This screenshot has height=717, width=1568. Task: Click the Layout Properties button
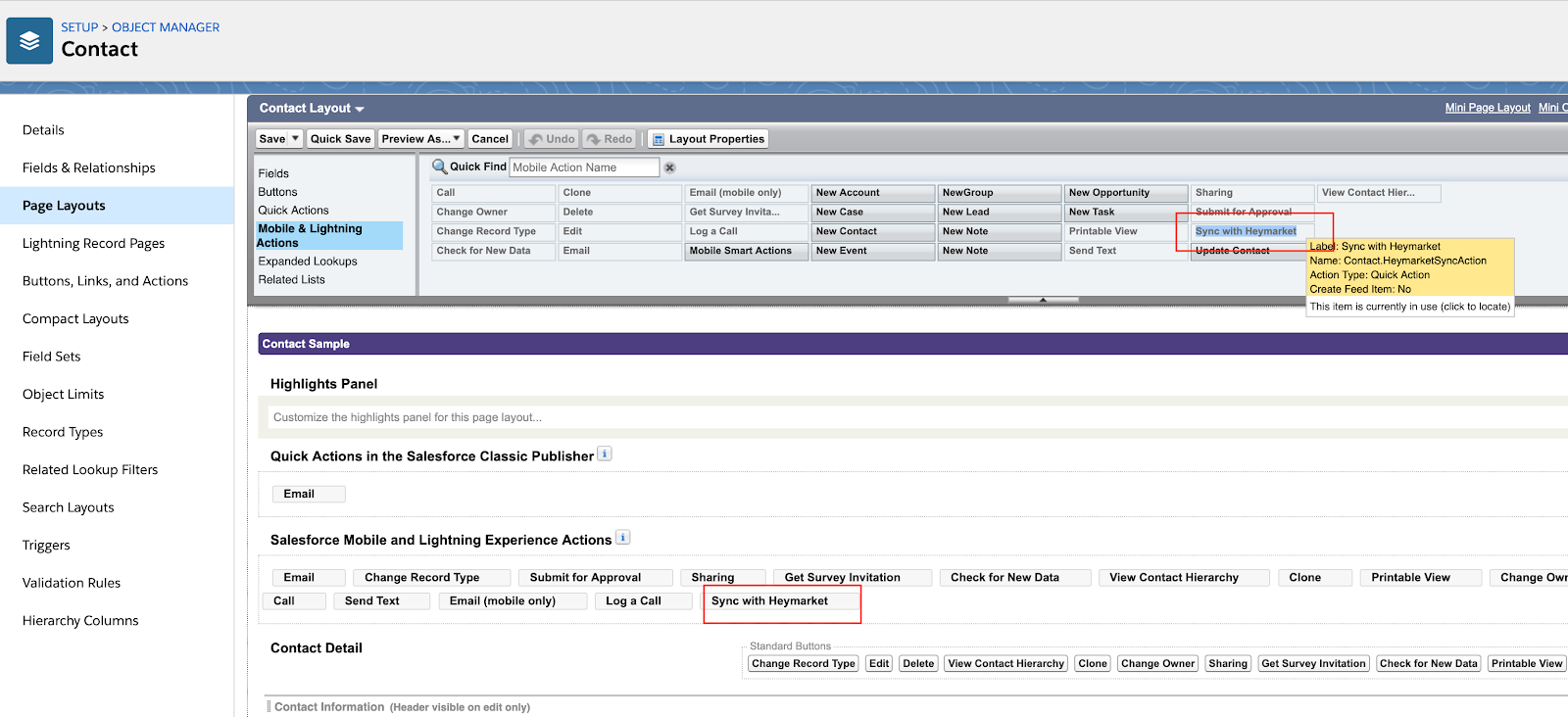click(709, 139)
